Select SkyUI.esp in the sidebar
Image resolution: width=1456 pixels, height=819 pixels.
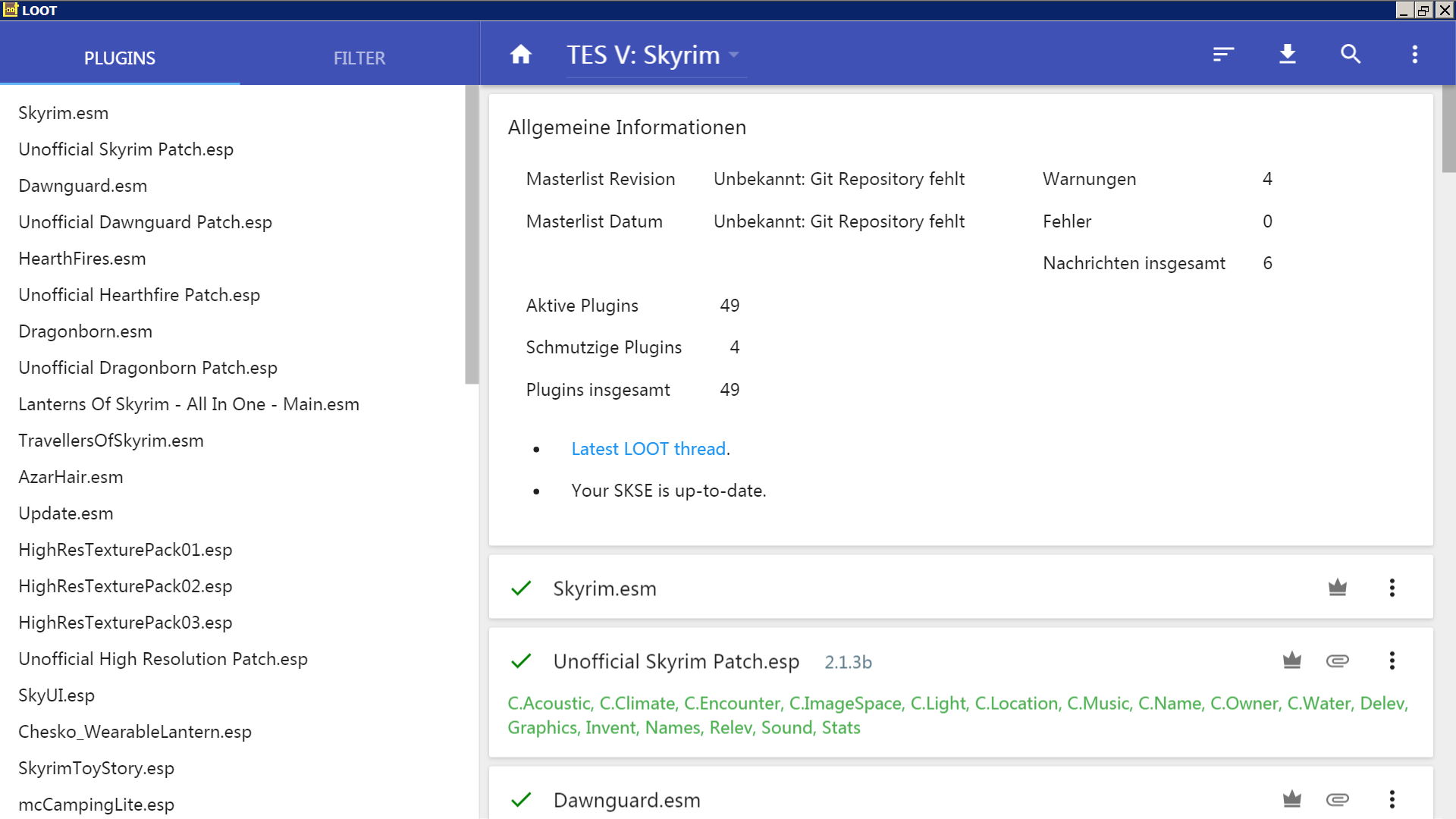pos(56,695)
